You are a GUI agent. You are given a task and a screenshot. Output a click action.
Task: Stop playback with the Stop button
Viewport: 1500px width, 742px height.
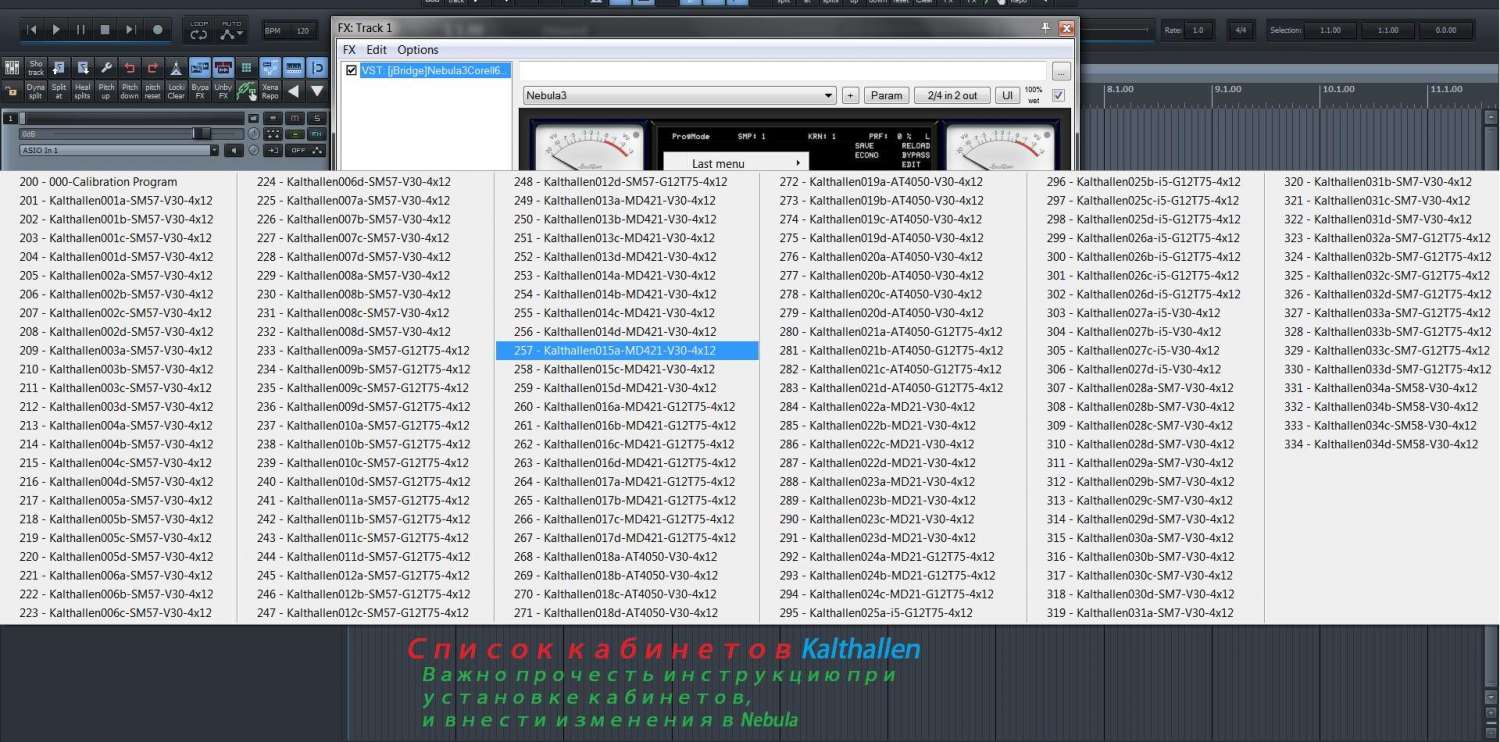pos(105,30)
